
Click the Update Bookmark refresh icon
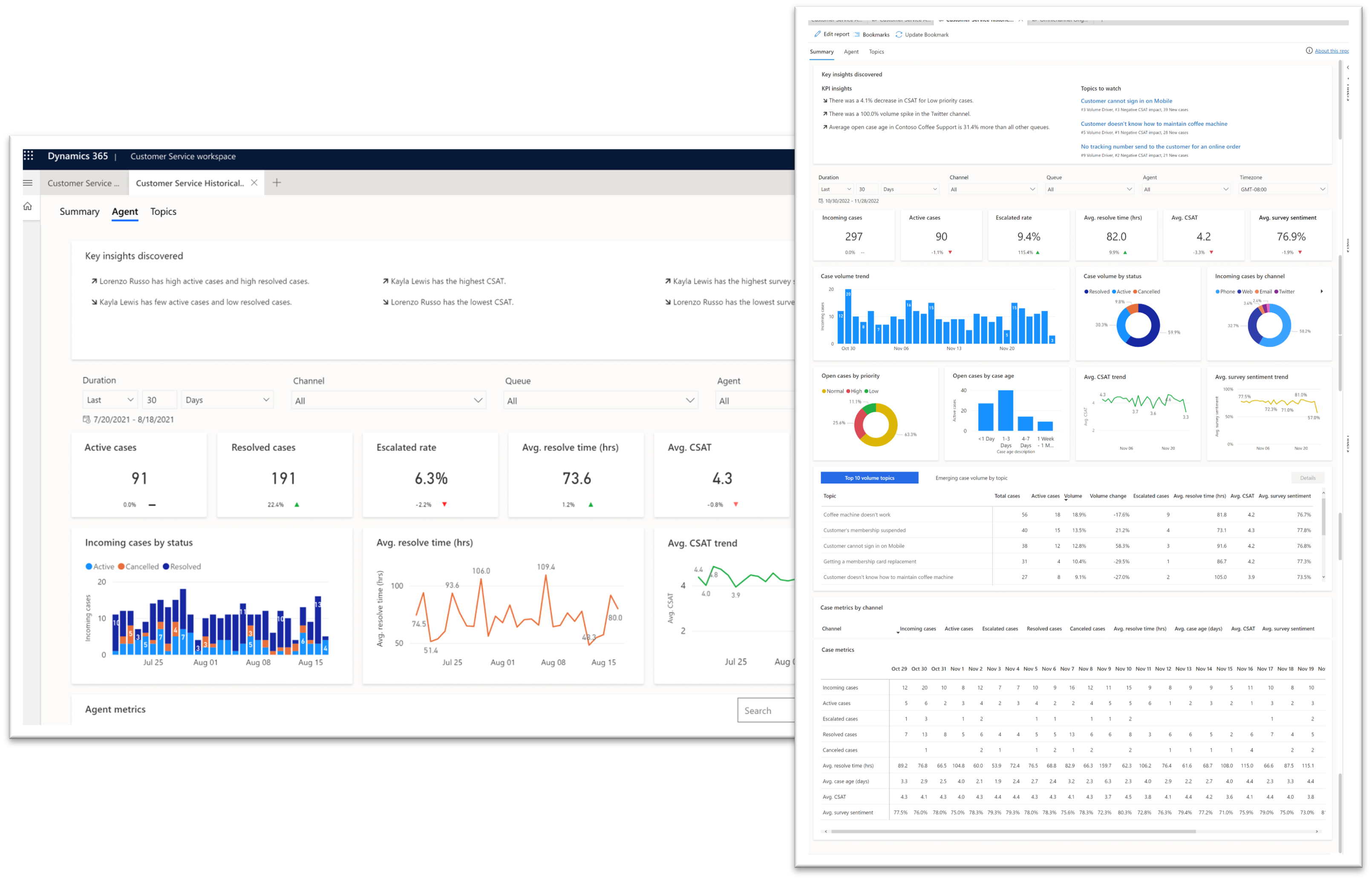pos(898,34)
